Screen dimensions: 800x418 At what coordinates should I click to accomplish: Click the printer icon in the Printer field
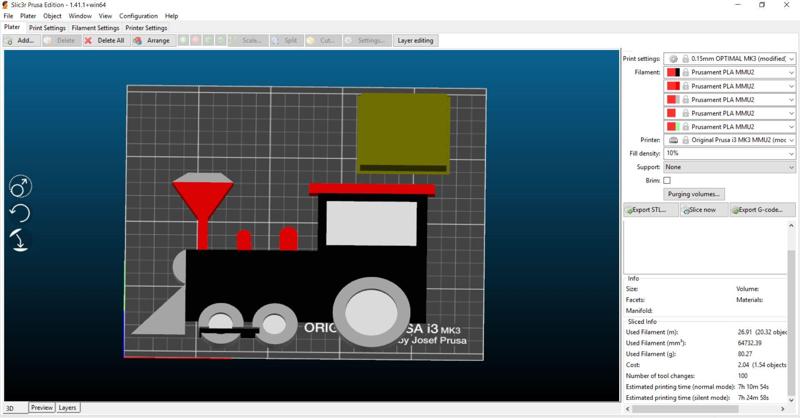click(x=673, y=140)
